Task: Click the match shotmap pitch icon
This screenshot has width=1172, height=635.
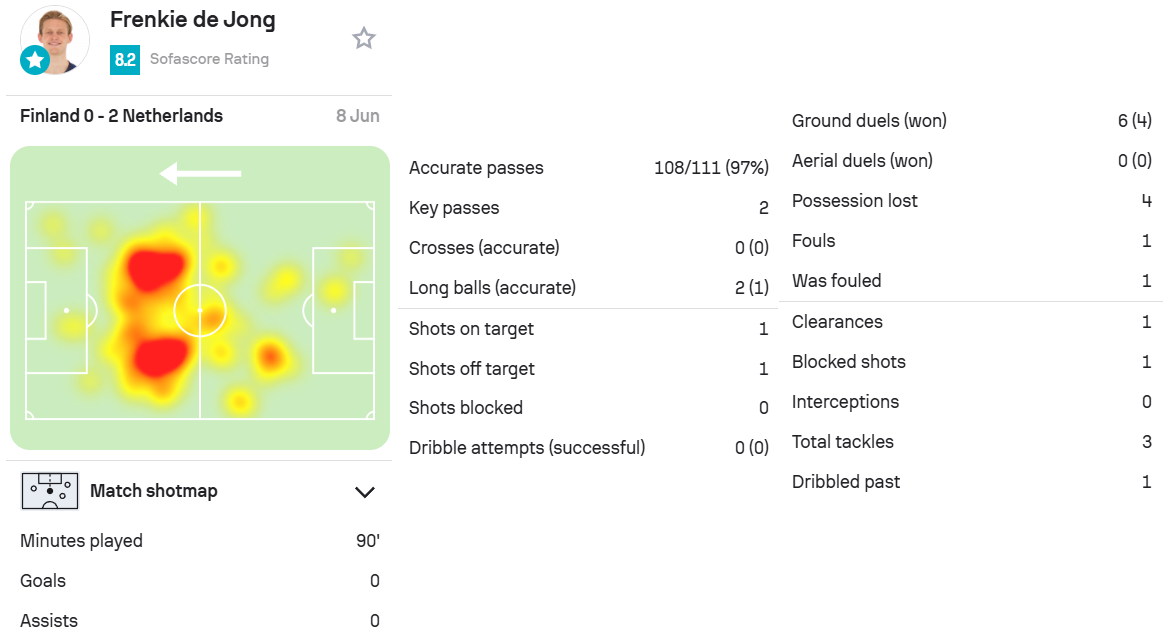Action: click(50, 491)
